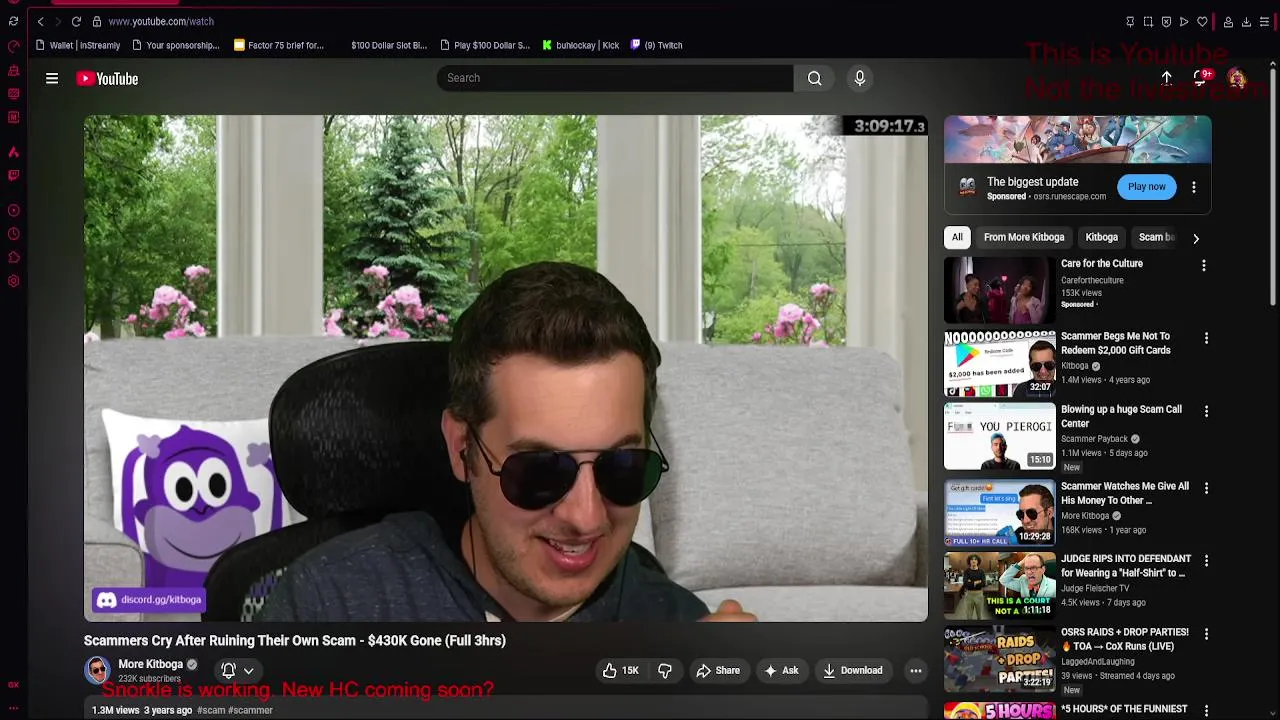
Task: Click the Share button
Action: pyautogui.click(x=718, y=670)
